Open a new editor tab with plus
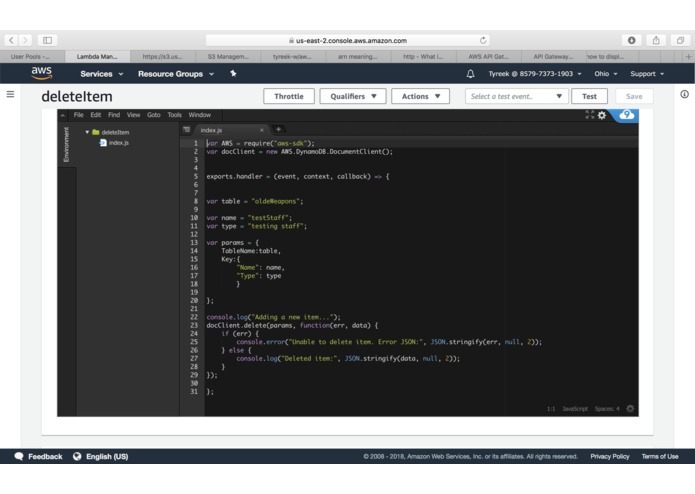This screenshot has width=695, height=494. [x=278, y=129]
